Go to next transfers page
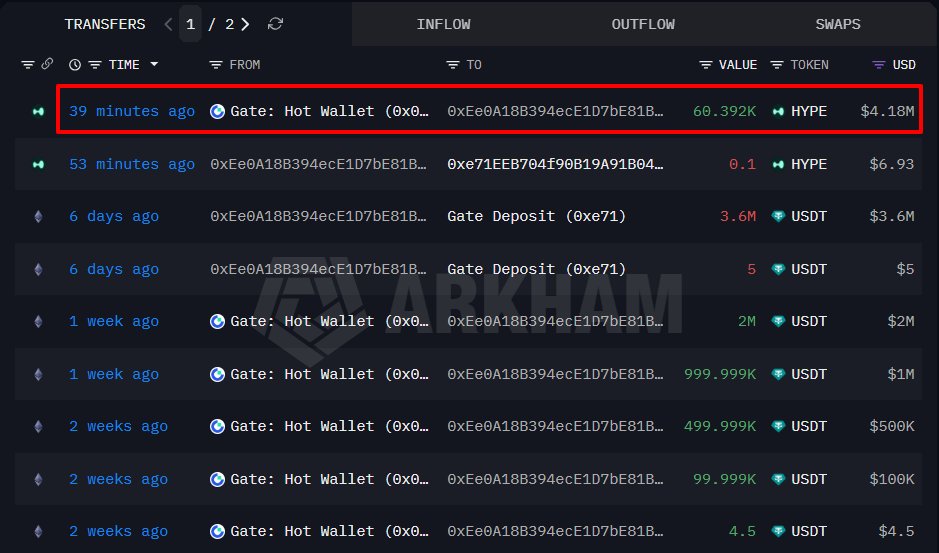Screen dimensions: 939x553 click(x=245, y=24)
